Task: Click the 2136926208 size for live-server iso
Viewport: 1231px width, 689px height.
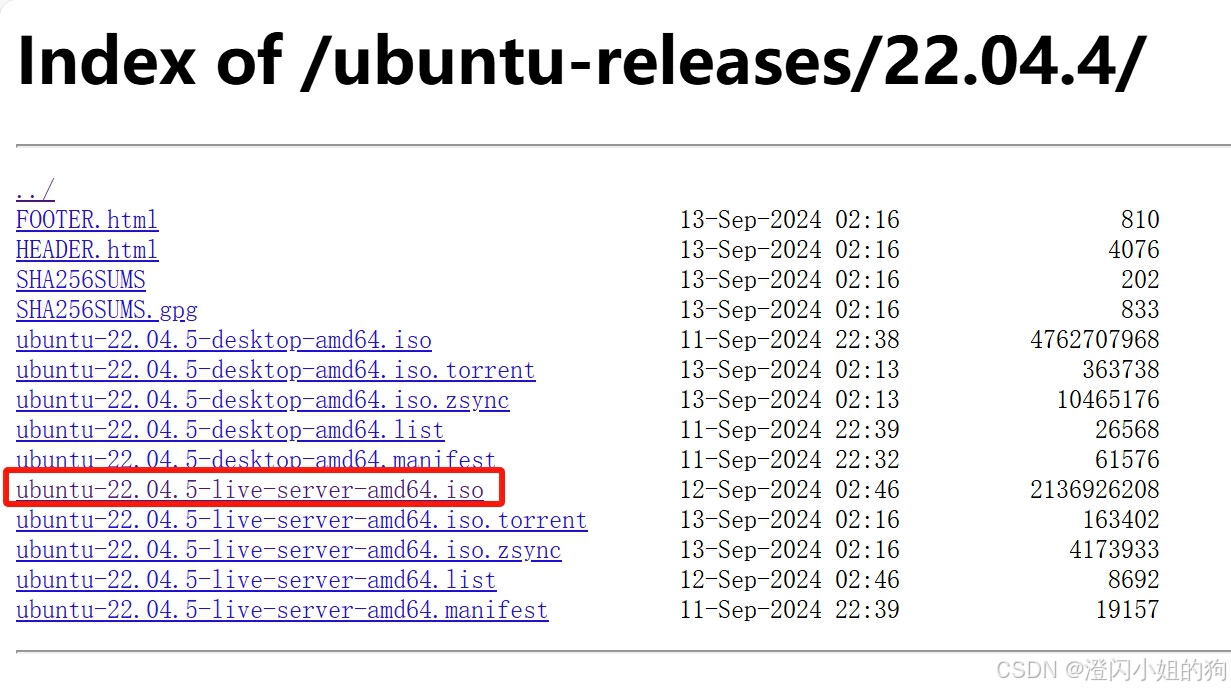Action: [1094, 490]
